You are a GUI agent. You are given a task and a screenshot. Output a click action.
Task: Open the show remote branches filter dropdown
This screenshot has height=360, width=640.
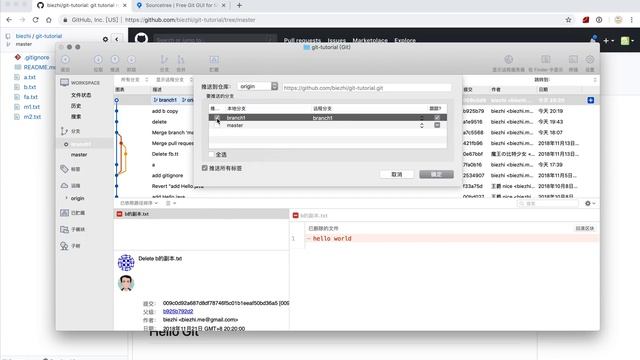tap(174, 80)
